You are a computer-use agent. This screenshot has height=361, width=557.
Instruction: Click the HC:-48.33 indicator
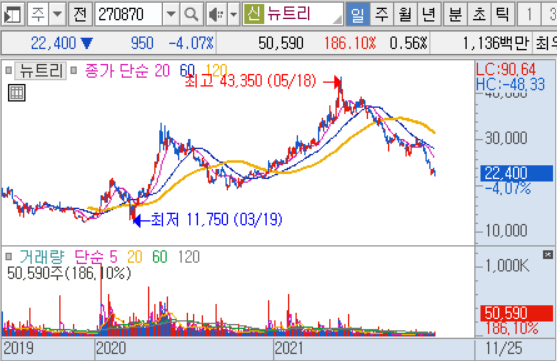point(510,85)
